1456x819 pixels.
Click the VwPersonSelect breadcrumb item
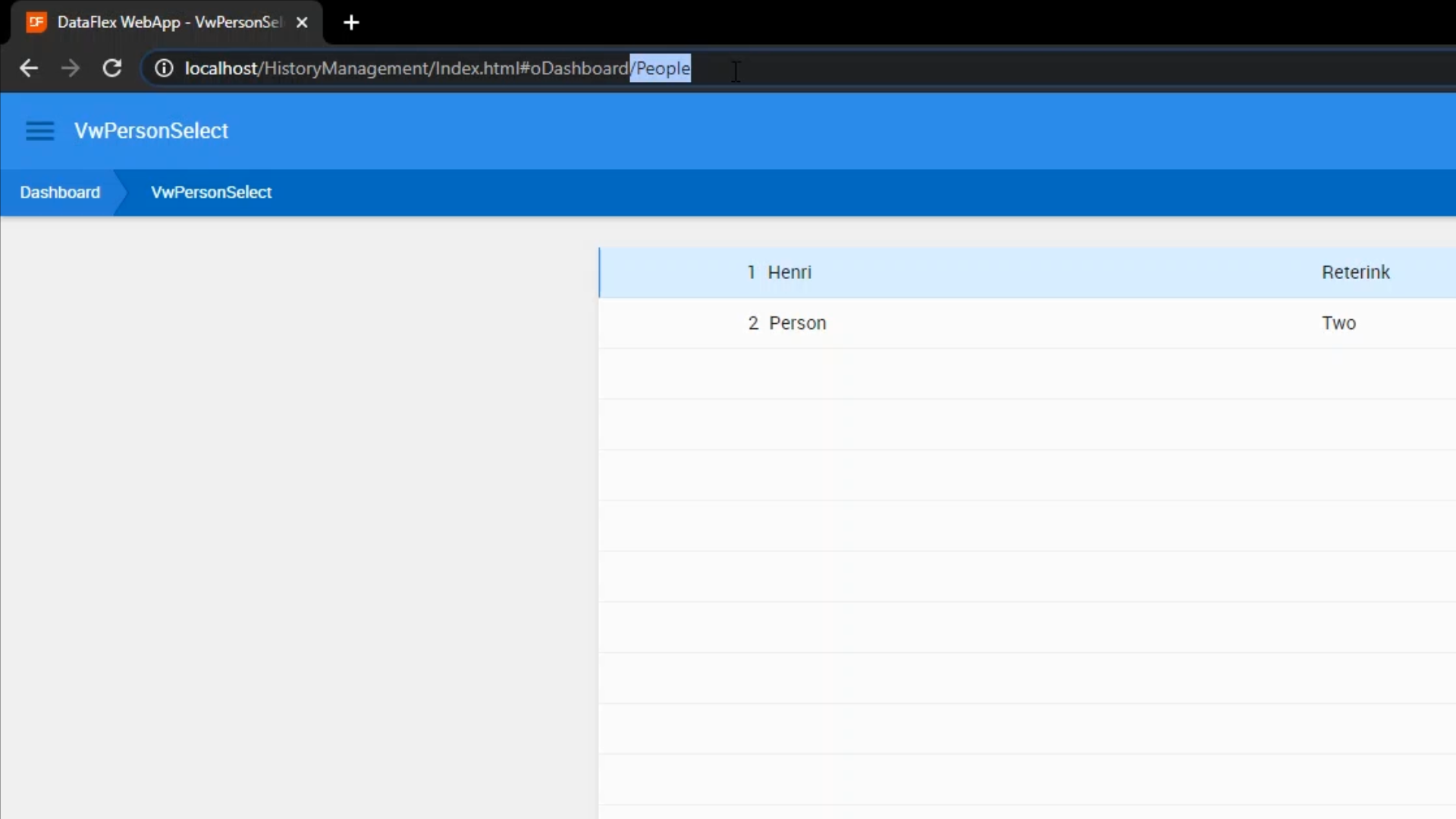[211, 193]
